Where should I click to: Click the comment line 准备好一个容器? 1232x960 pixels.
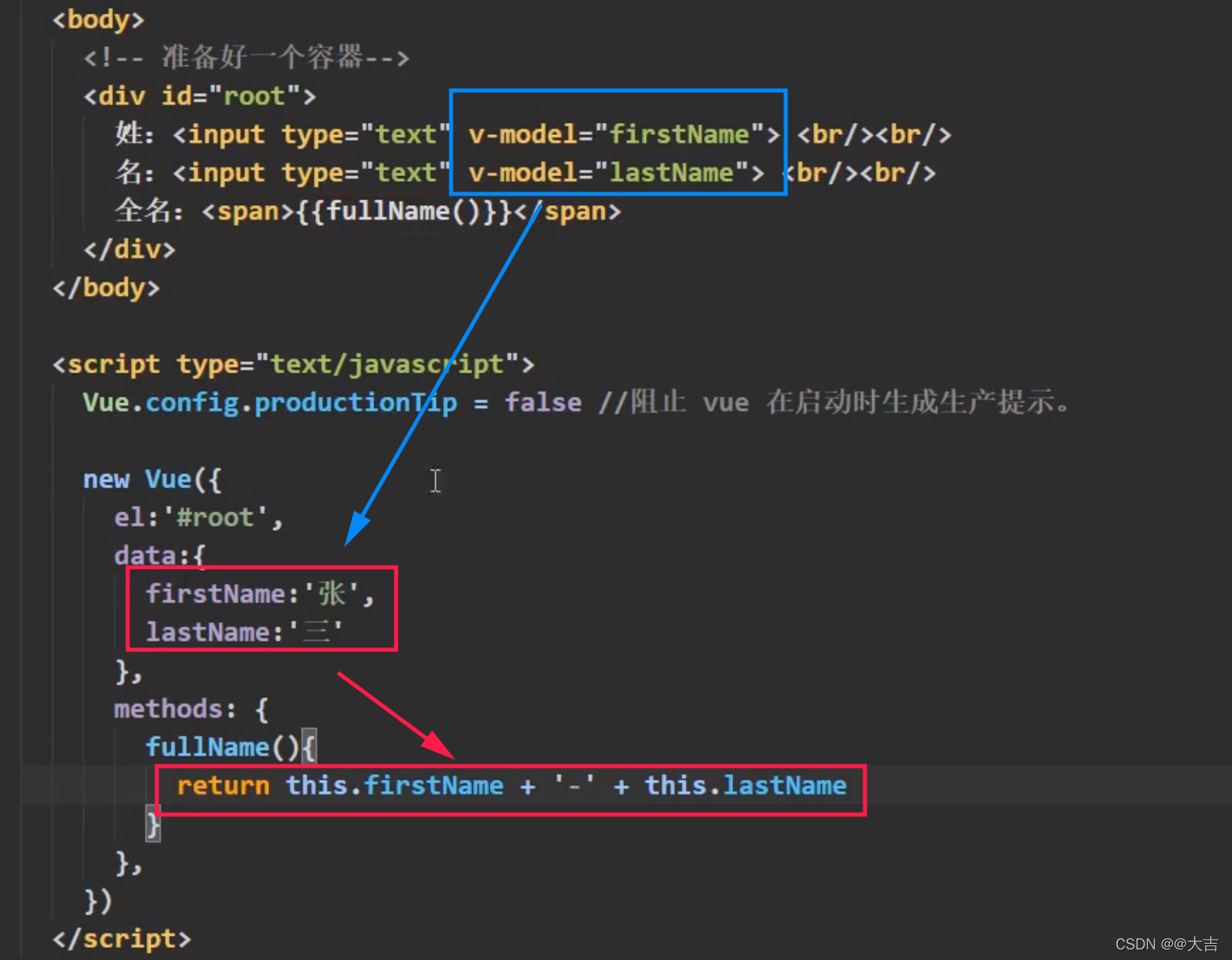246,57
